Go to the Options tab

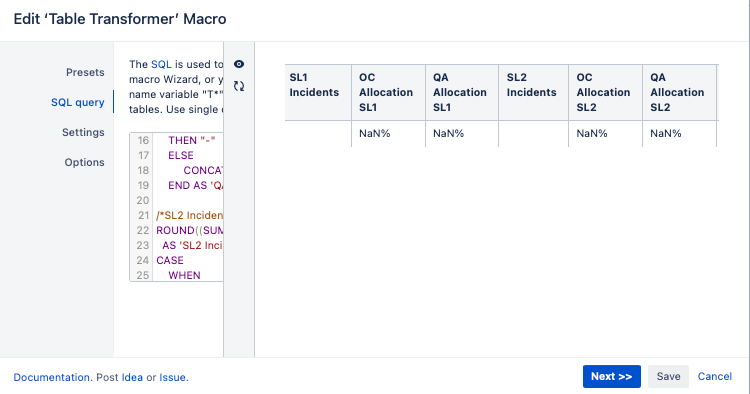[x=85, y=162]
